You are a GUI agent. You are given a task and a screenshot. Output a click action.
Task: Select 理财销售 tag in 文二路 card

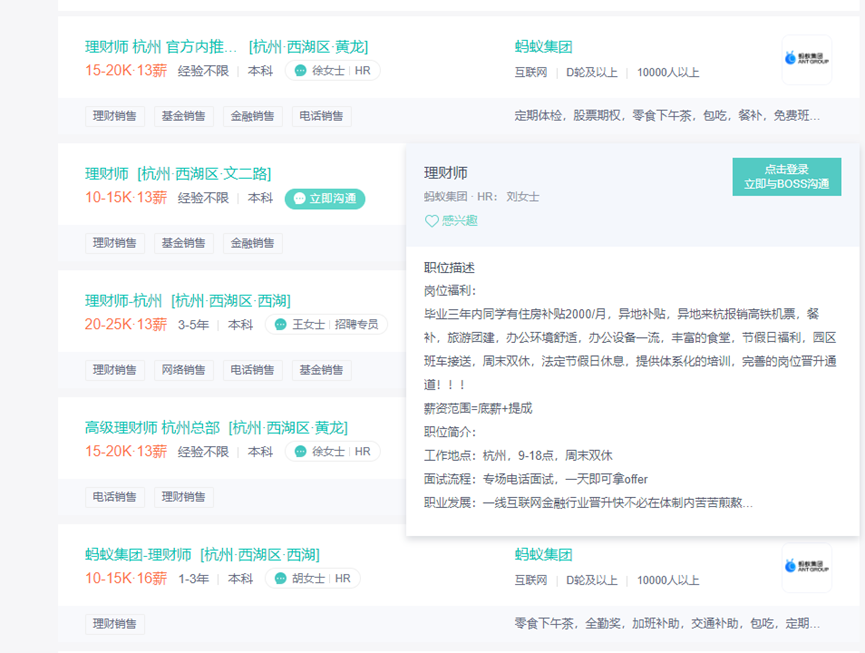[x=115, y=243]
